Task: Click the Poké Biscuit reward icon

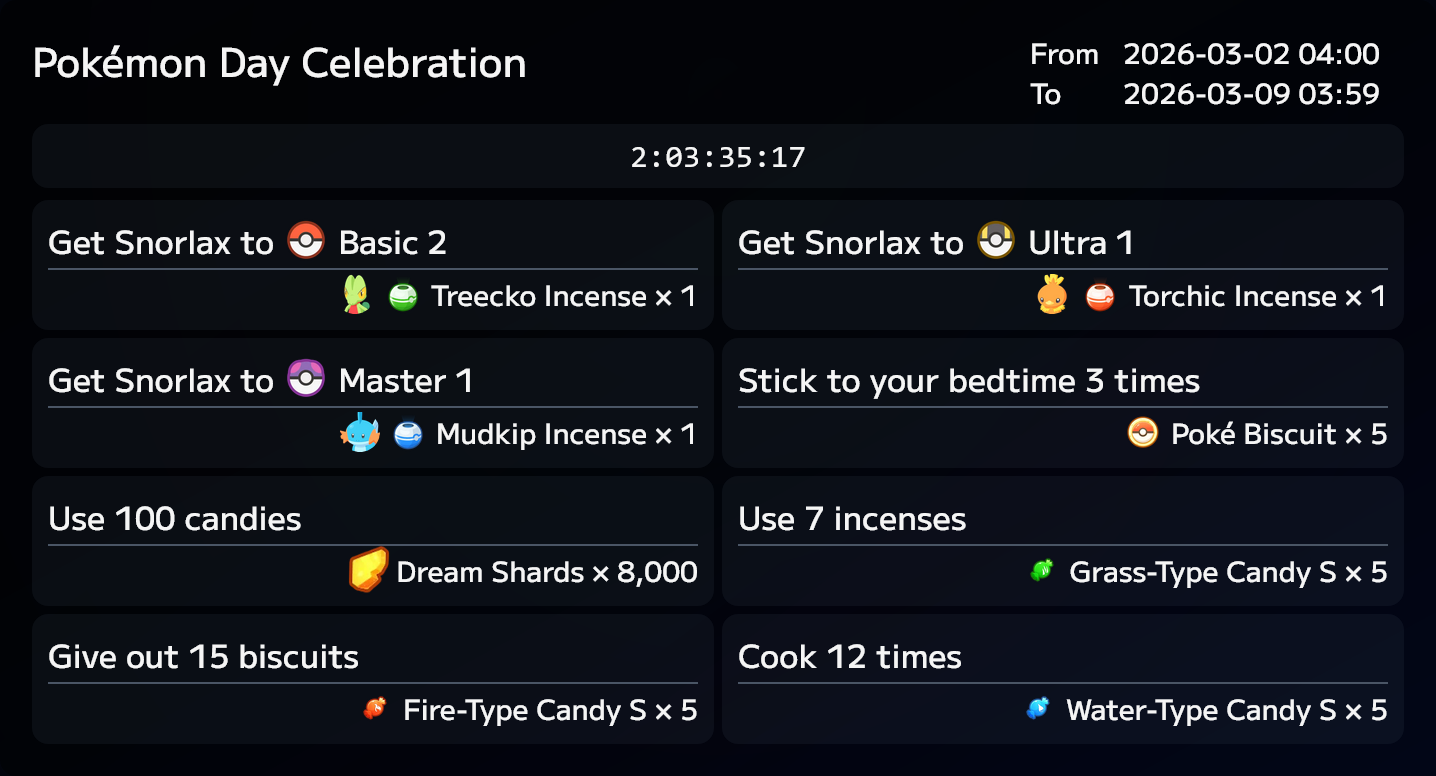Action: [x=1142, y=434]
